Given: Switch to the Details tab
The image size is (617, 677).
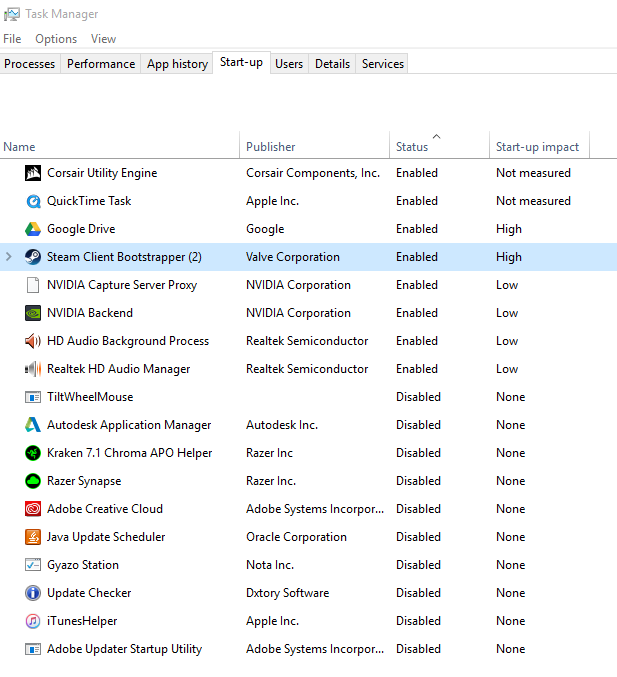Looking at the screenshot, I should (332, 64).
